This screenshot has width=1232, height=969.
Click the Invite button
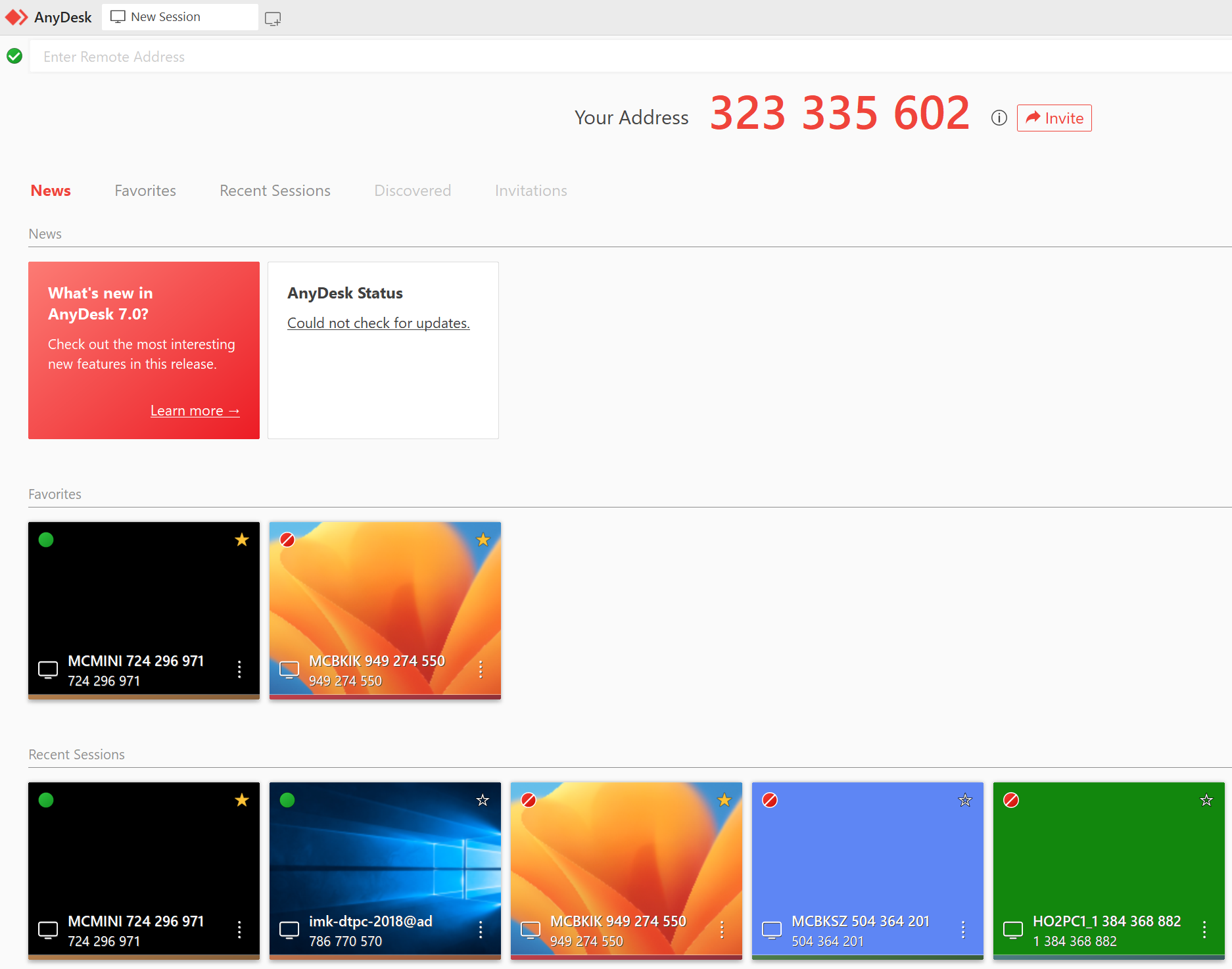pyautogui.click(x=1054, y=118)
